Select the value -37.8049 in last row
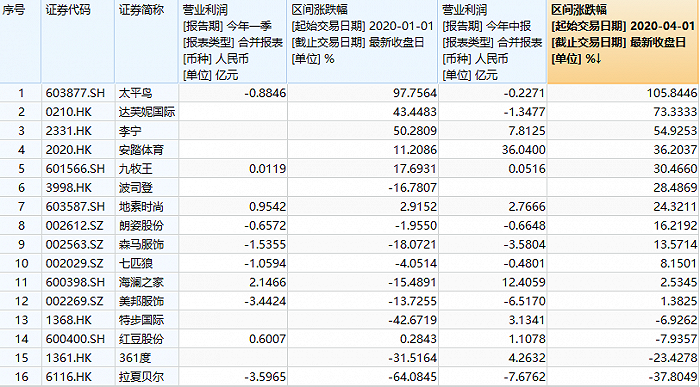Screen dimensions: 700x387 672,377
